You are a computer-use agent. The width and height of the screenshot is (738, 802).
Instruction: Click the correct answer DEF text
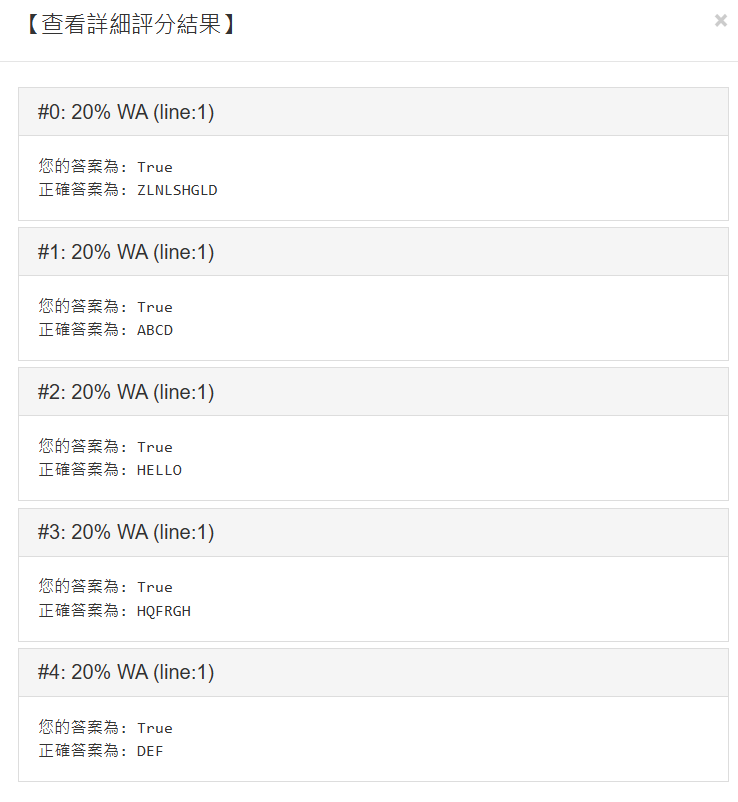[x=150, y=750]
